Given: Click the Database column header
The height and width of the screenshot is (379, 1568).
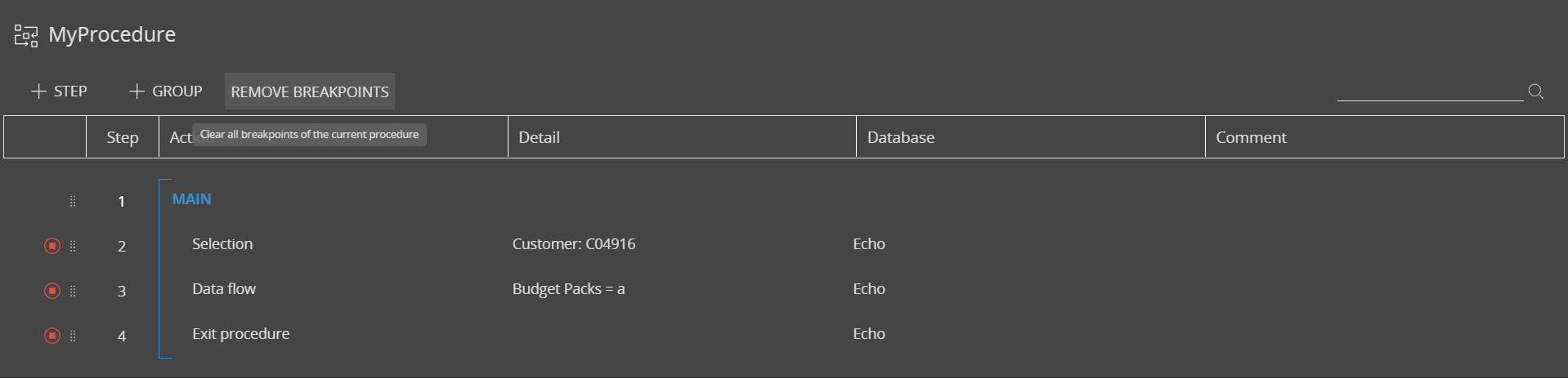Looking at the screenshot, I should 1031,137.
